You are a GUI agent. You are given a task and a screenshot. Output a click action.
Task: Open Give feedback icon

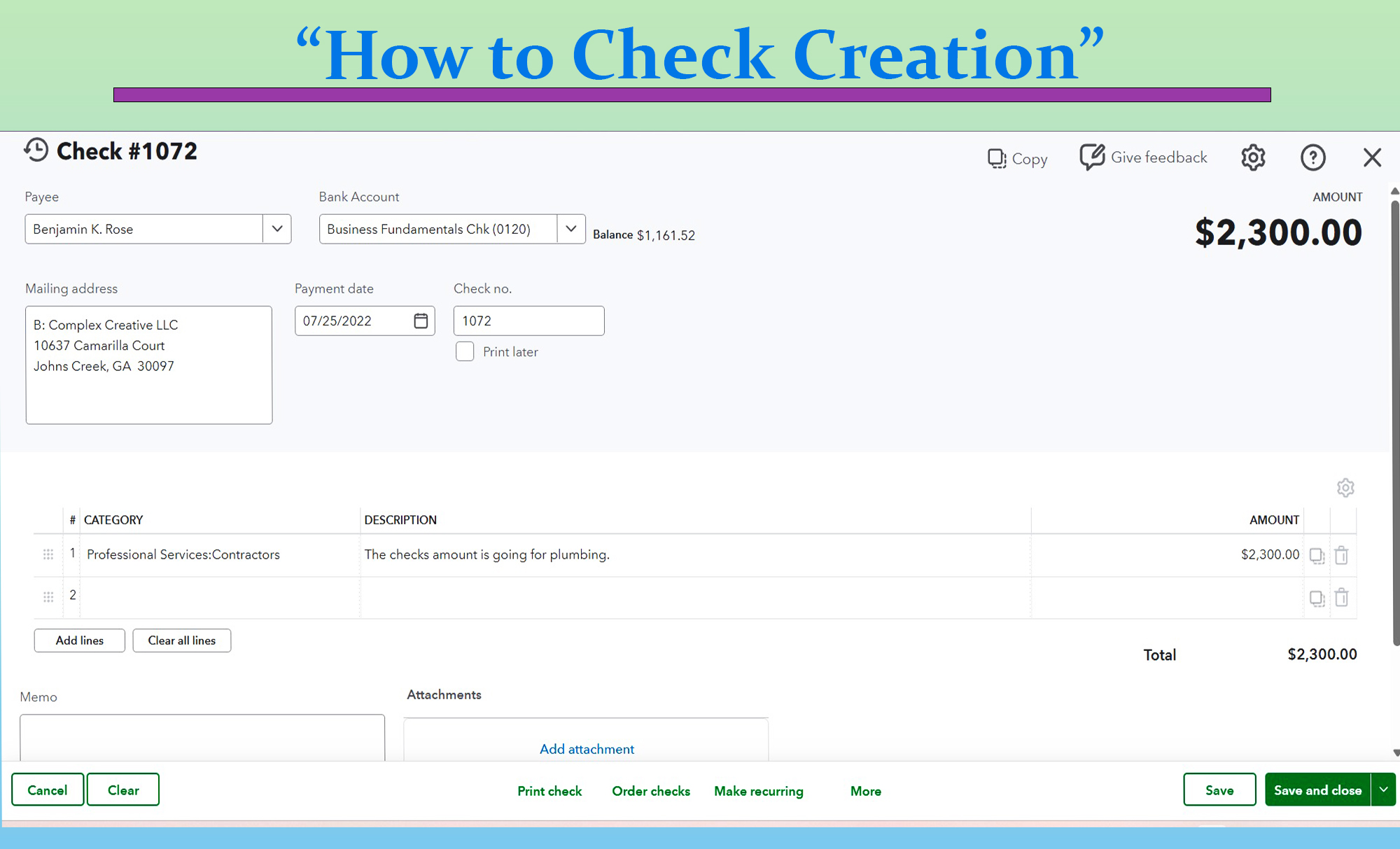pos(1091,157)
